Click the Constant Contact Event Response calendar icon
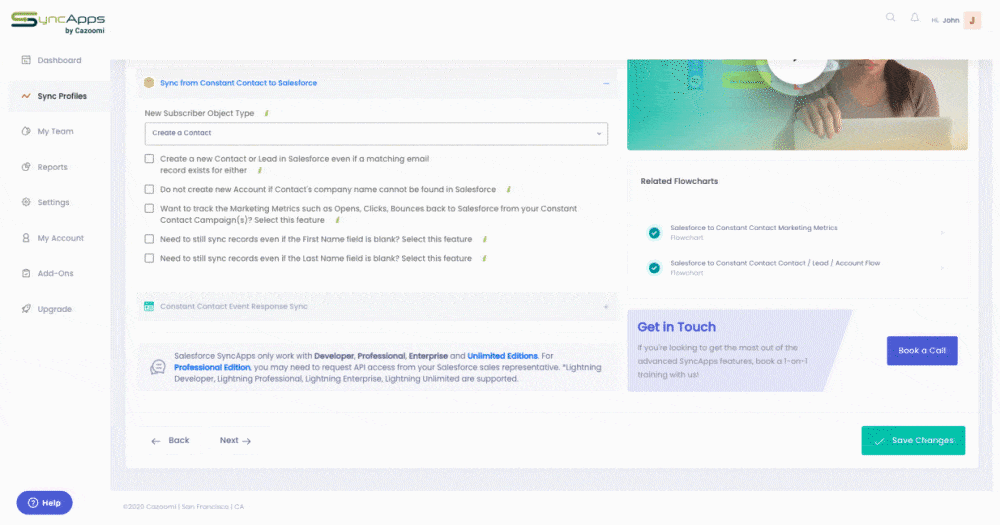Image resolution: width=1000 pixels, height=525 pixels. (x=149, y=306)
